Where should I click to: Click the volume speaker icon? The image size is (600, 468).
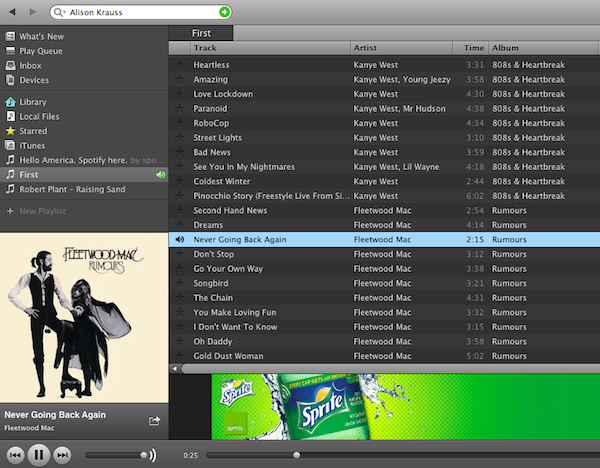tap(153, 455)
